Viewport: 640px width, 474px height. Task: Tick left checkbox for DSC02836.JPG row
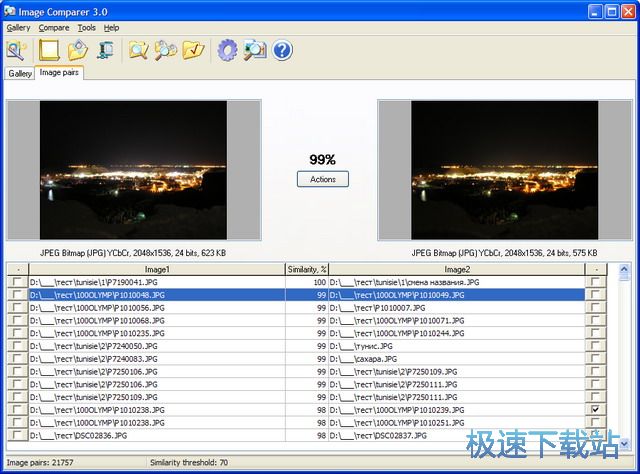16,436
